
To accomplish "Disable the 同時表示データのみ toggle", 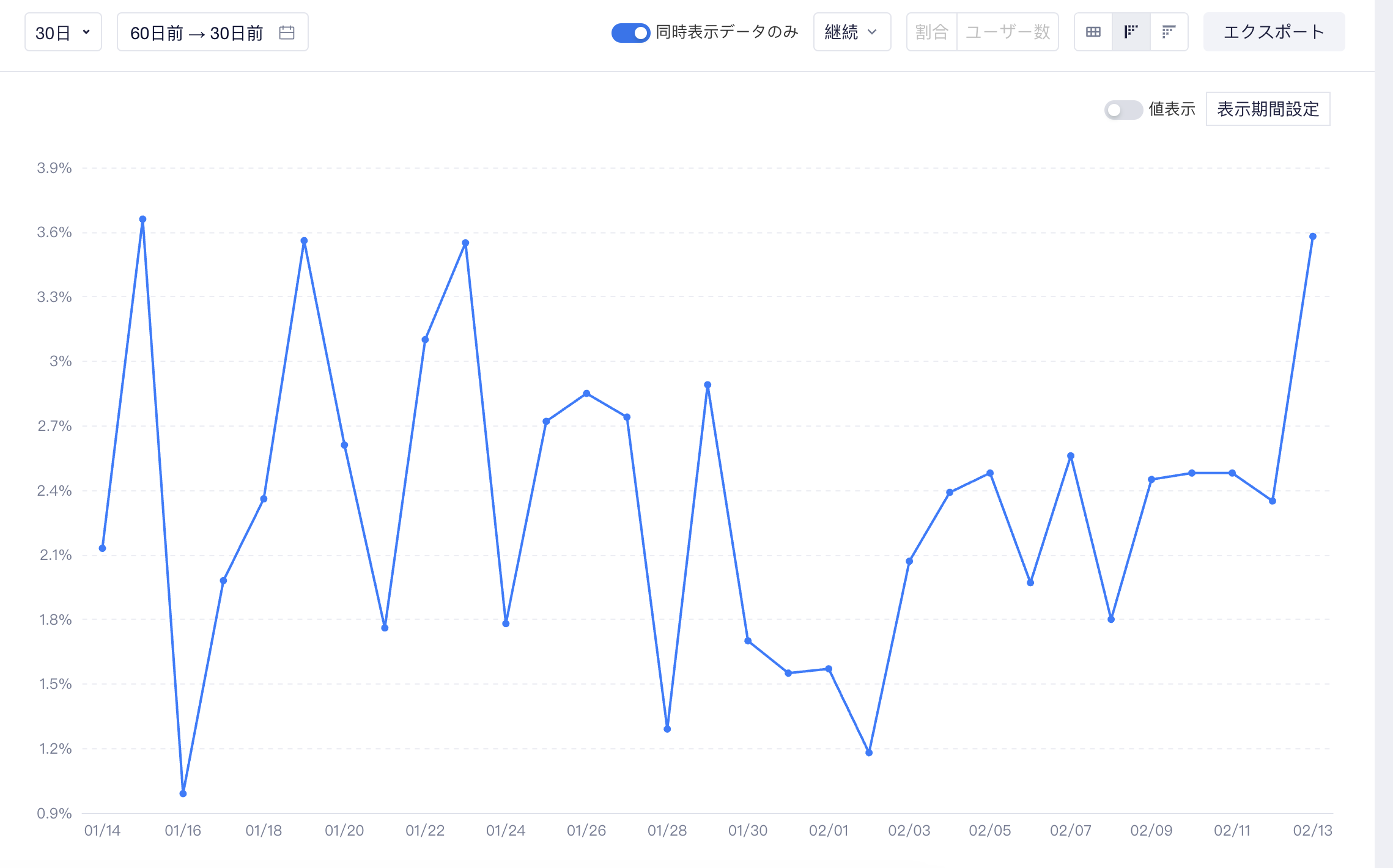I will 630,32.
